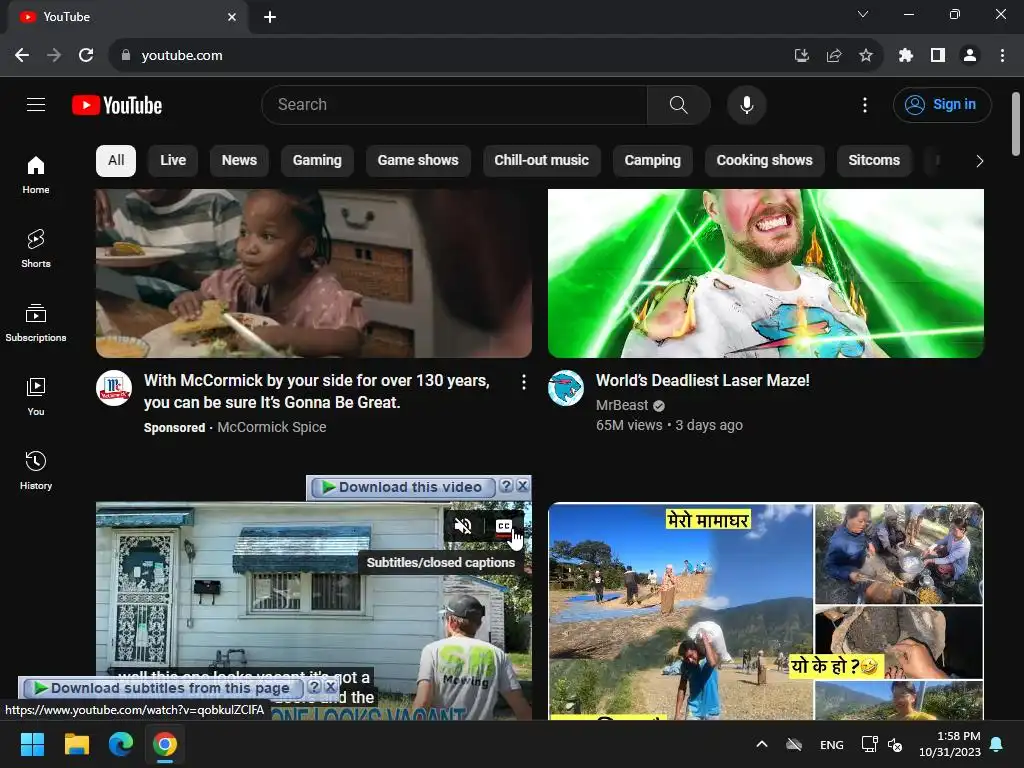The image size is (1024, 768).
Task: Reload the YouTube page
Action: click(86, 56)
